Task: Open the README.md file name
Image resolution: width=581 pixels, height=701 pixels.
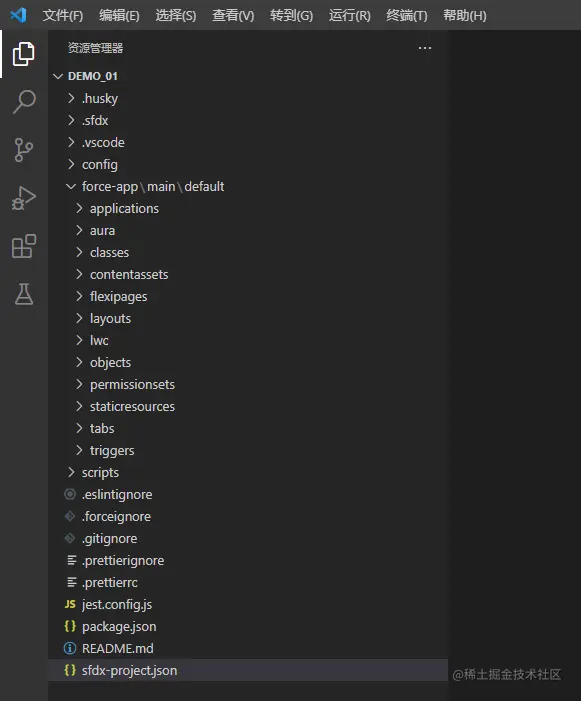Action: [x=118, y=648]
